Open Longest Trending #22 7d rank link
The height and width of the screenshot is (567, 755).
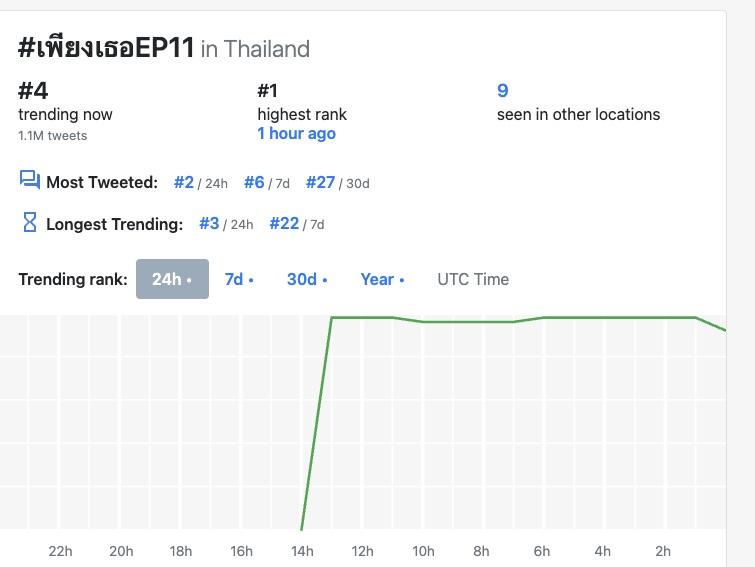pos(284,224)
